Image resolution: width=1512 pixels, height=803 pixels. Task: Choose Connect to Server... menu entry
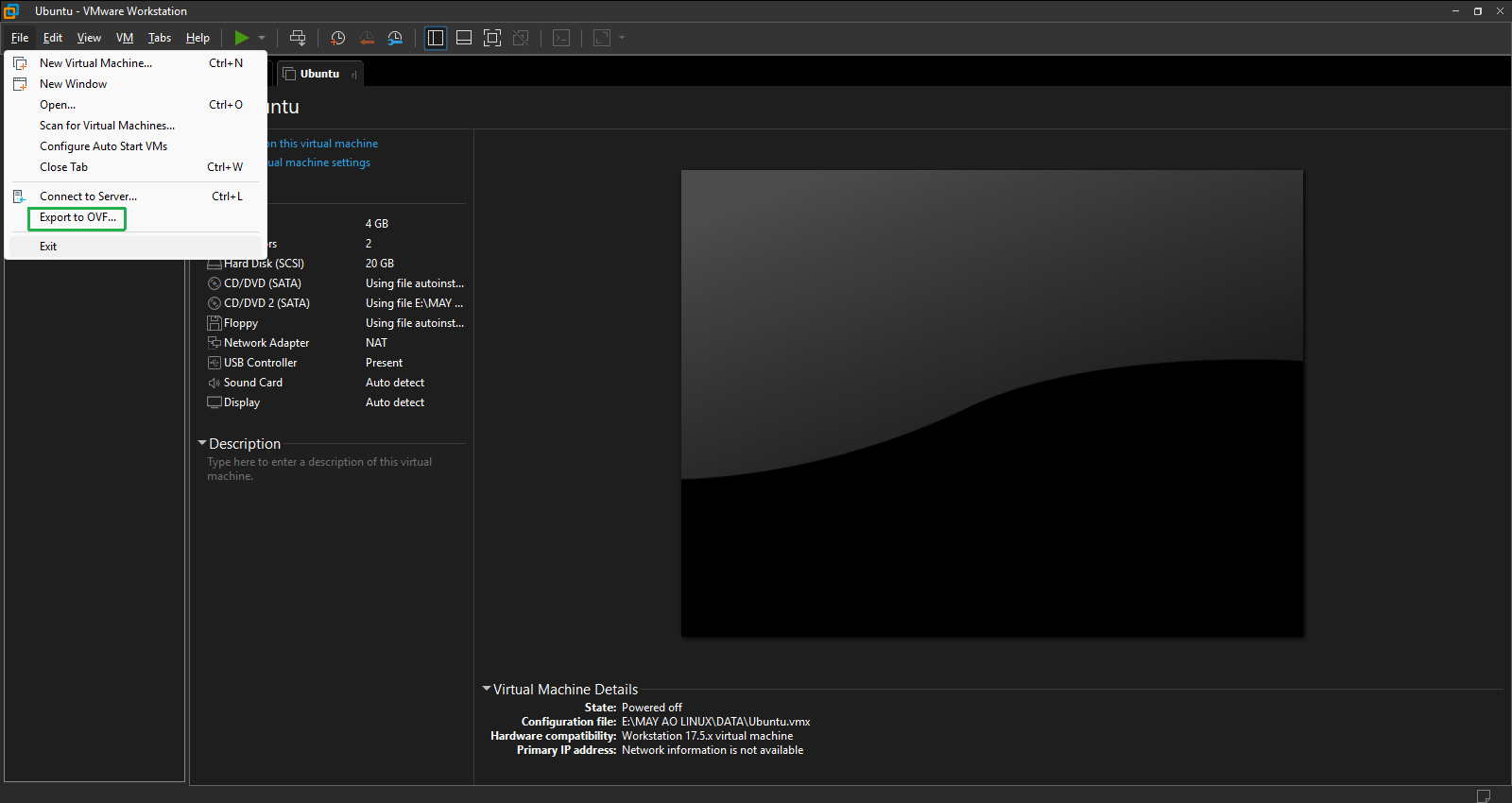[135, 196]
